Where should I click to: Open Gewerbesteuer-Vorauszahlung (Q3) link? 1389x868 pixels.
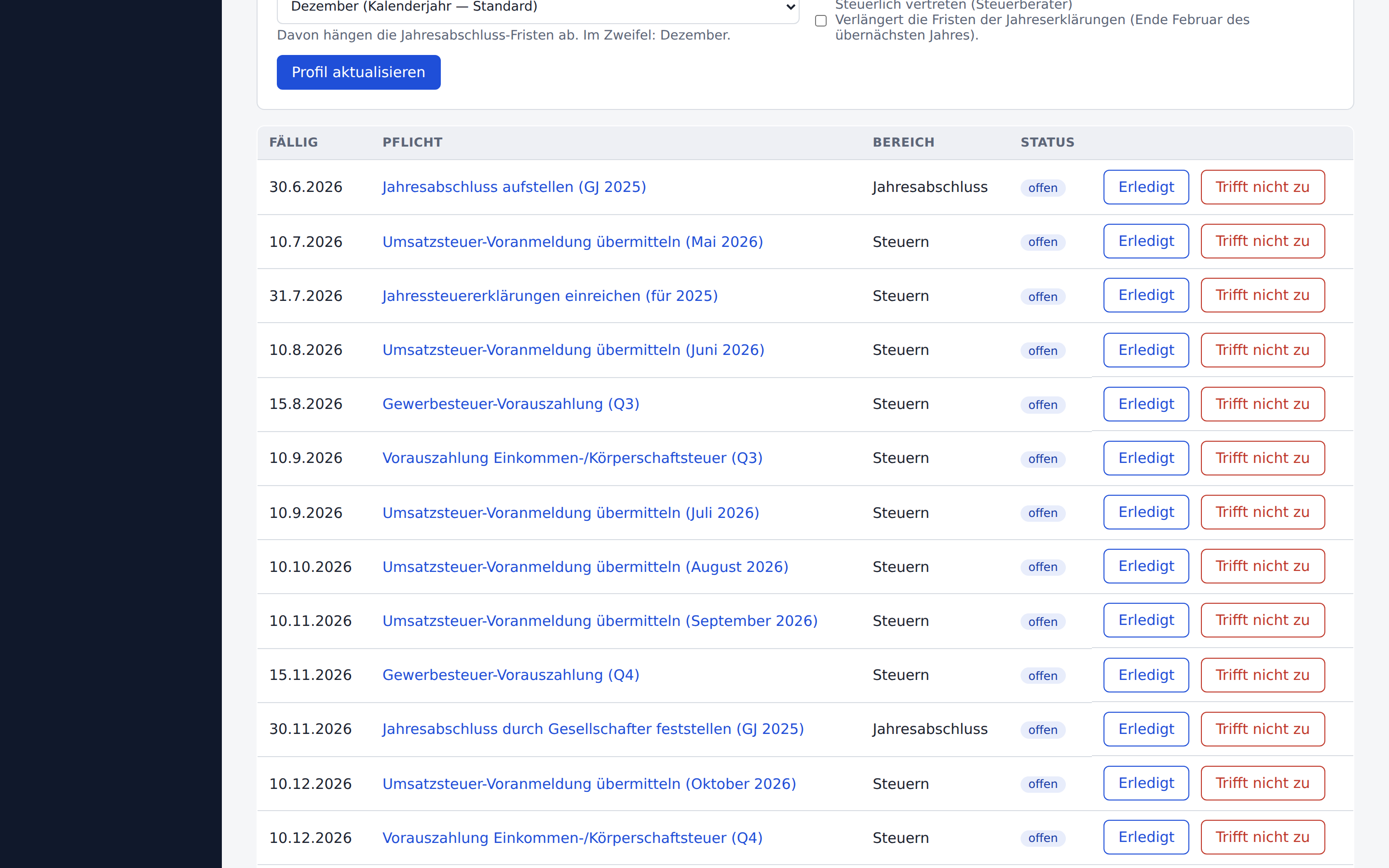tap(510, 404)
